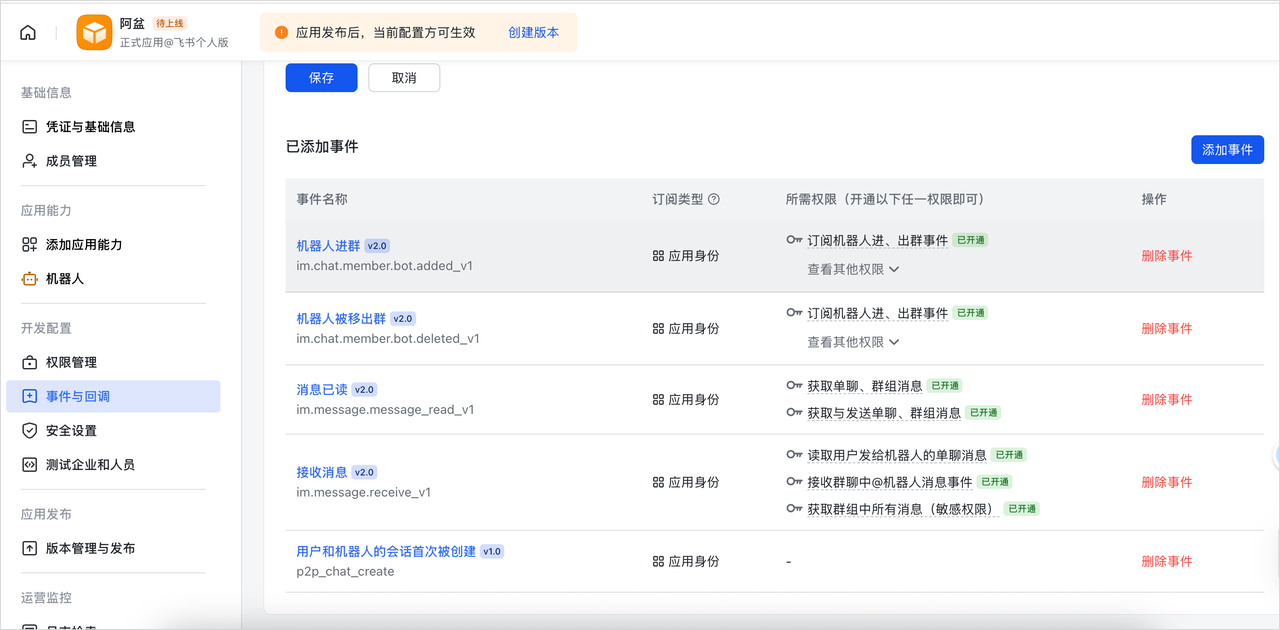Screen dimensions: 1280x630
Task: Click the 已开通 badge beside 获取与发送单聊、群组消息
Action: pos(983,413)
